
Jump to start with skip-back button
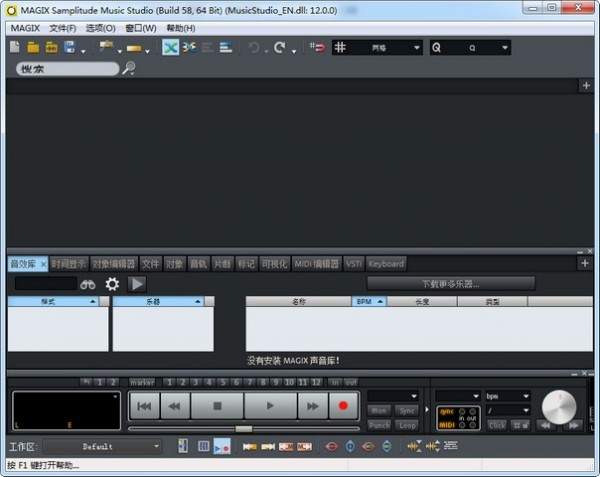click(x=144, y=406)
